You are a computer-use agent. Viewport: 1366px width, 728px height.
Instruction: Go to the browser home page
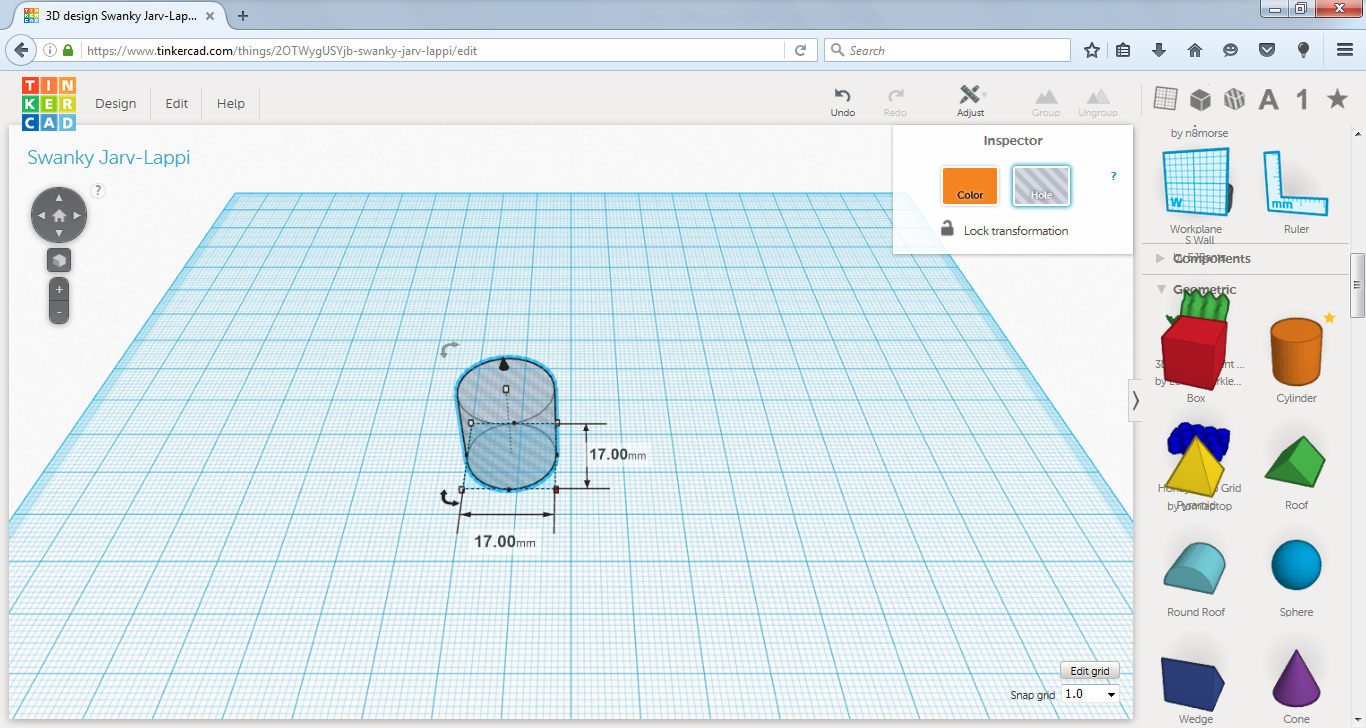[1194, 50]
